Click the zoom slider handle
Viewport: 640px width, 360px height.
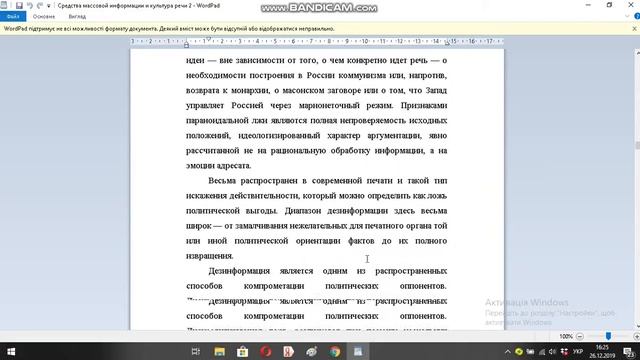(x=608, y=336)
